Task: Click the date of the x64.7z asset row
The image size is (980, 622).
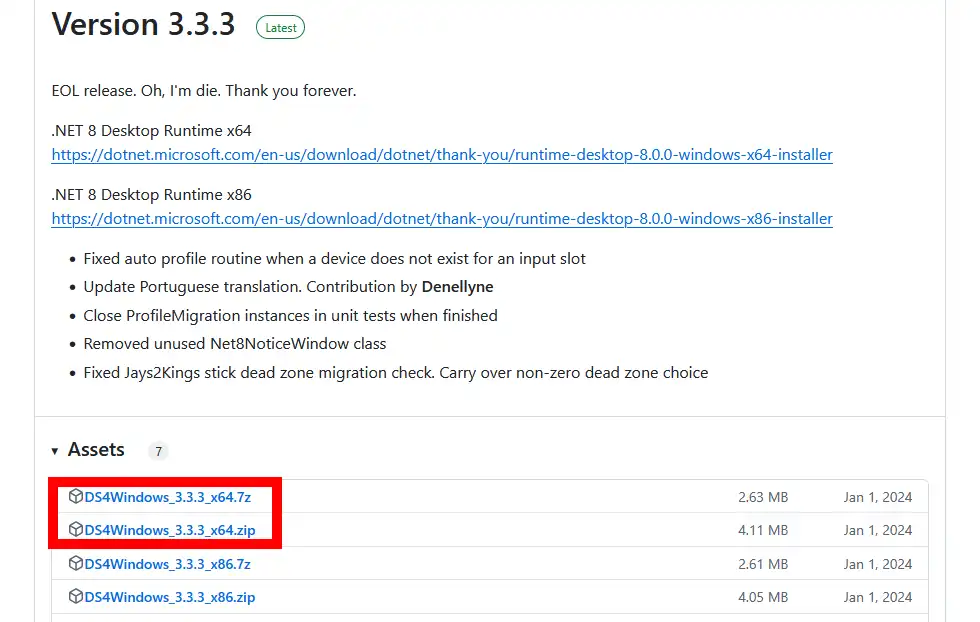Action: coord(878,498)
